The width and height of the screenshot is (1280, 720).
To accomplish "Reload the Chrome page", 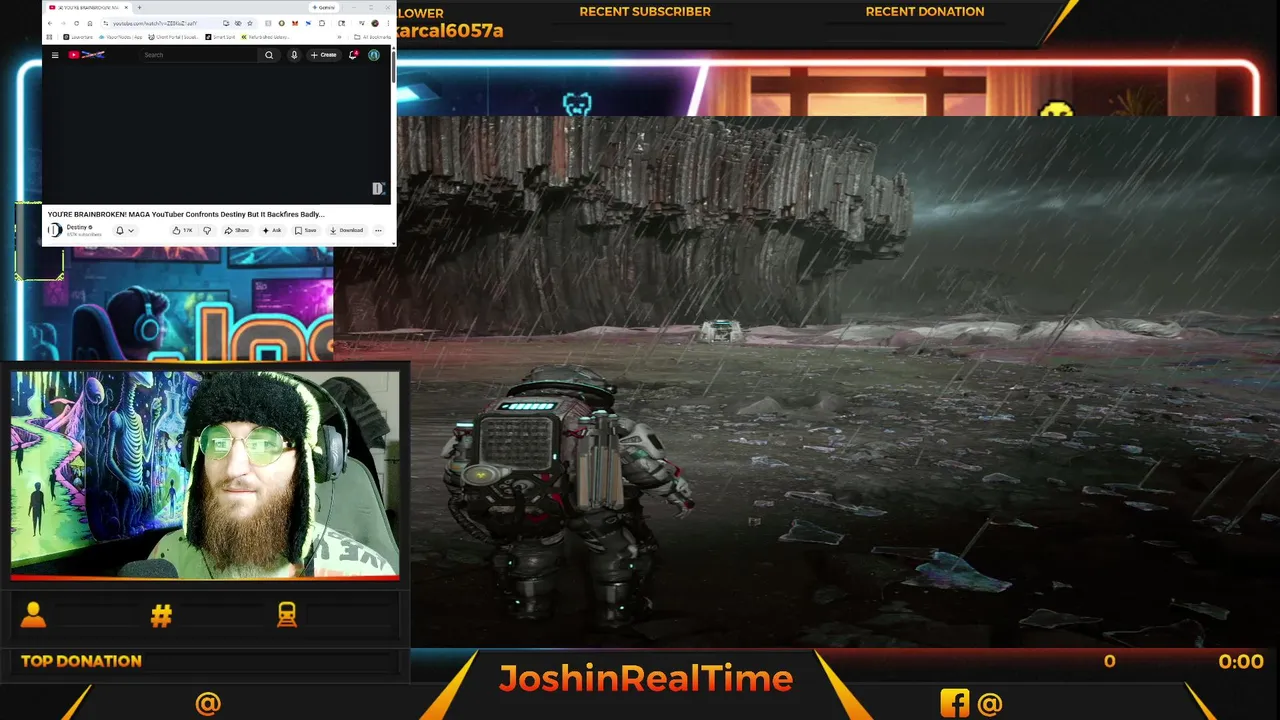I will [x=76, y=23].
